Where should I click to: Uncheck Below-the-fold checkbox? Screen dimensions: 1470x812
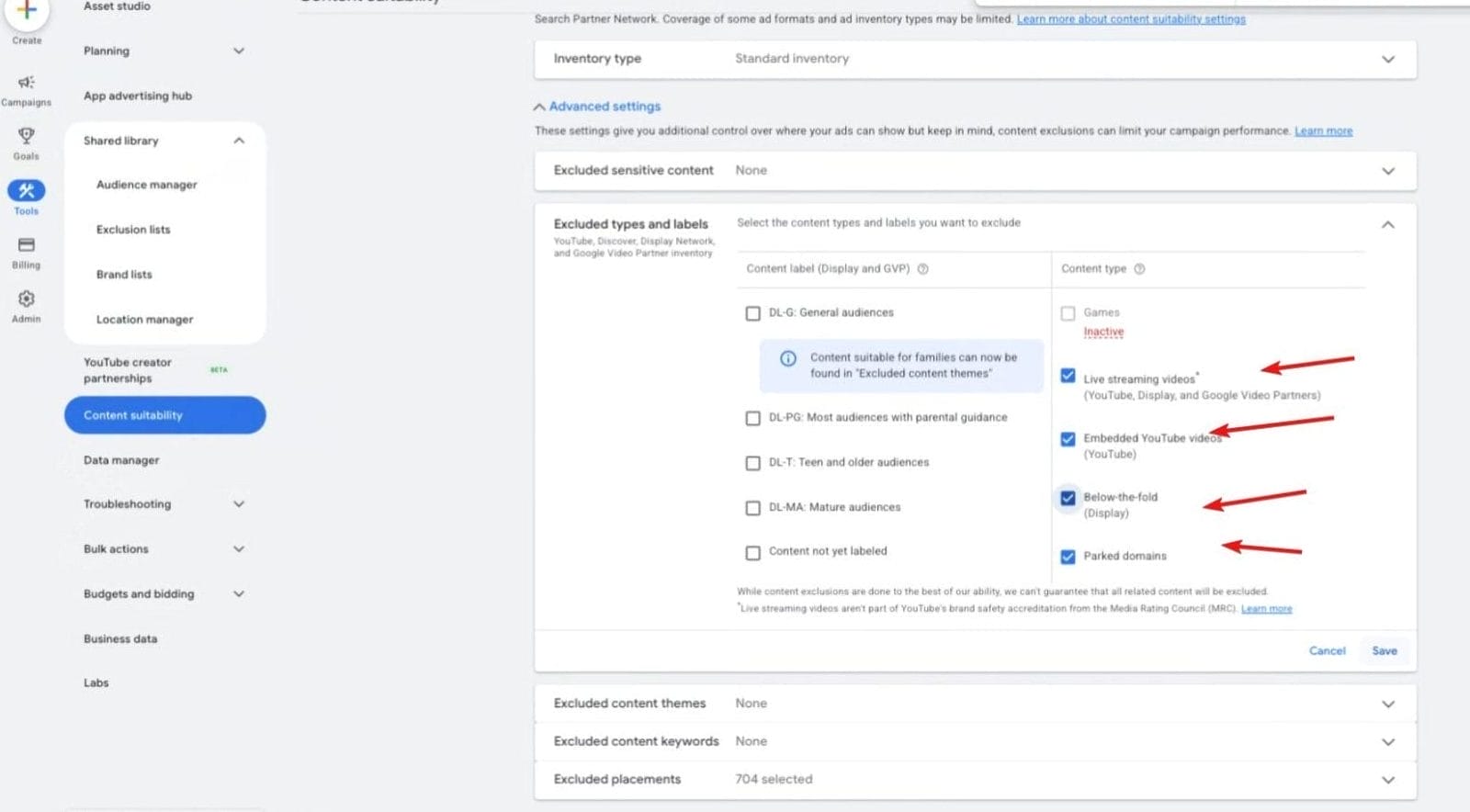click(1068, 498)
